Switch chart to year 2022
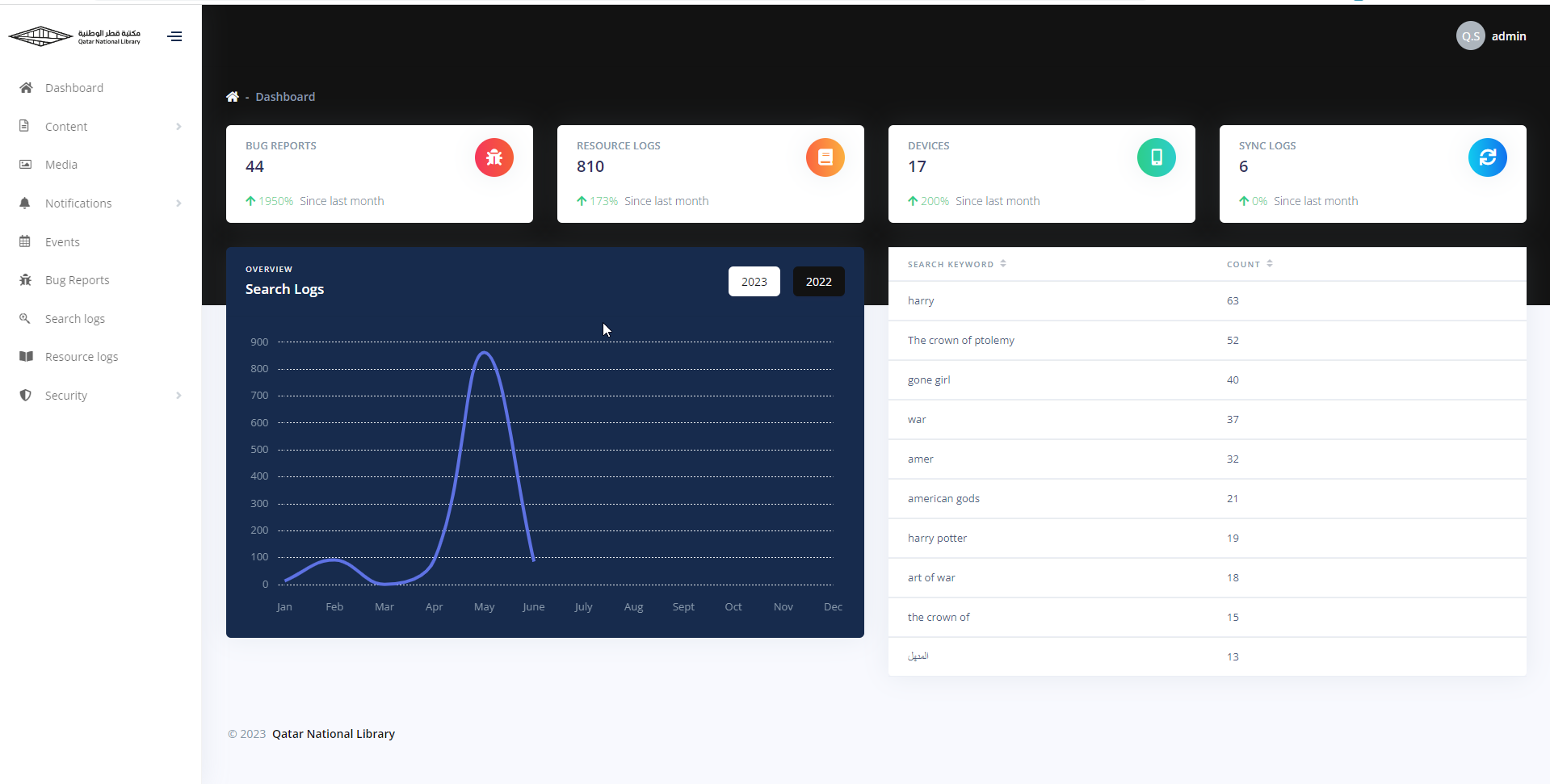This screenshot has height=784, width=1550. pos(818,282)
